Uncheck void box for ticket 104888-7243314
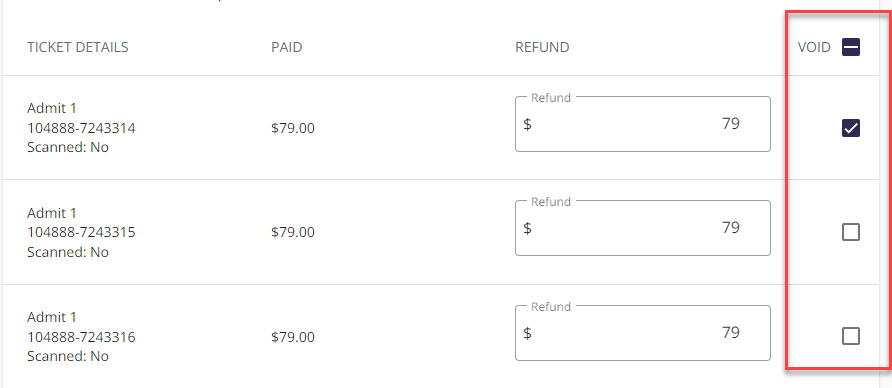 tap(850, 129)
